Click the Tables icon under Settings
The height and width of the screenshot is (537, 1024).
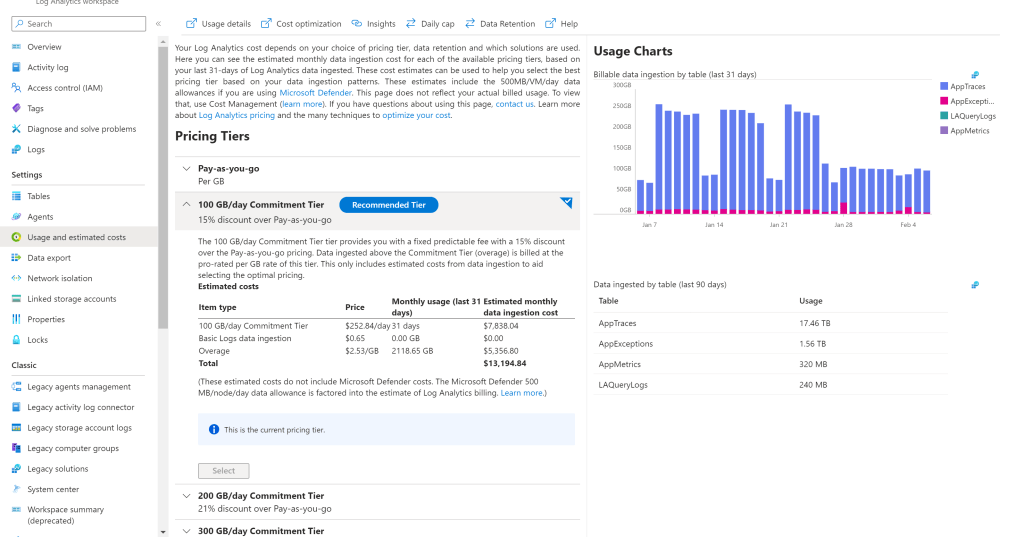(x=16, y=196)
